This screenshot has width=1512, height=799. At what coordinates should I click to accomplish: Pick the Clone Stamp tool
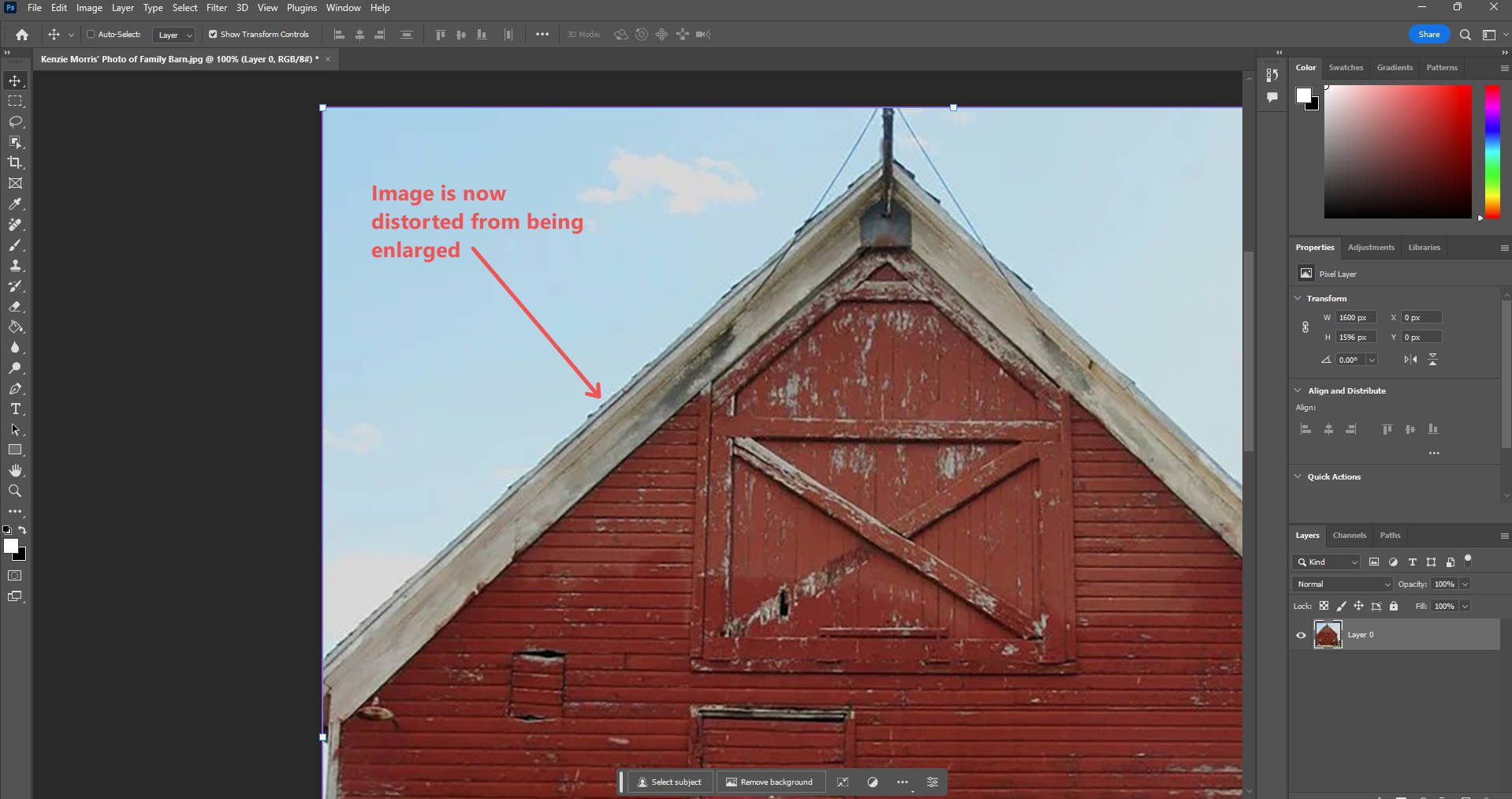point(16,266)
